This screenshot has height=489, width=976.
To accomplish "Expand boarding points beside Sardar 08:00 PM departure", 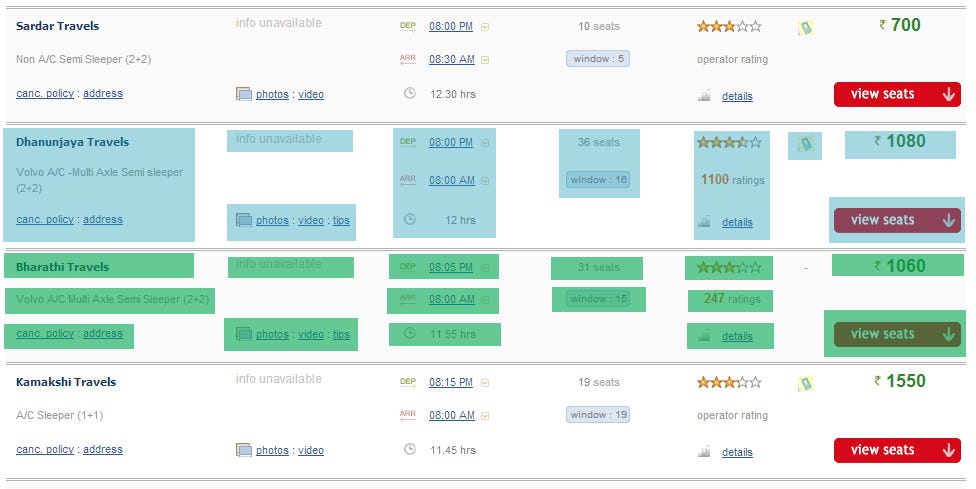I will pos(485,27).
